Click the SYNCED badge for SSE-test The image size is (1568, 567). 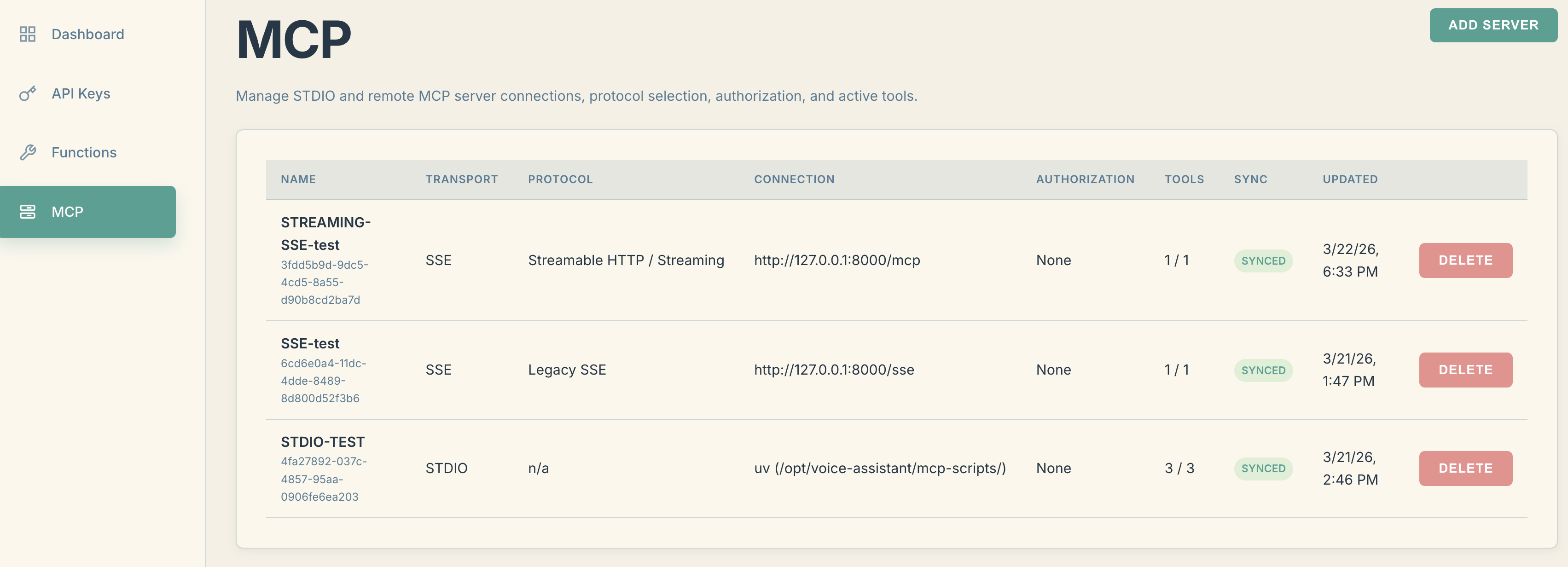[1264, 370]
